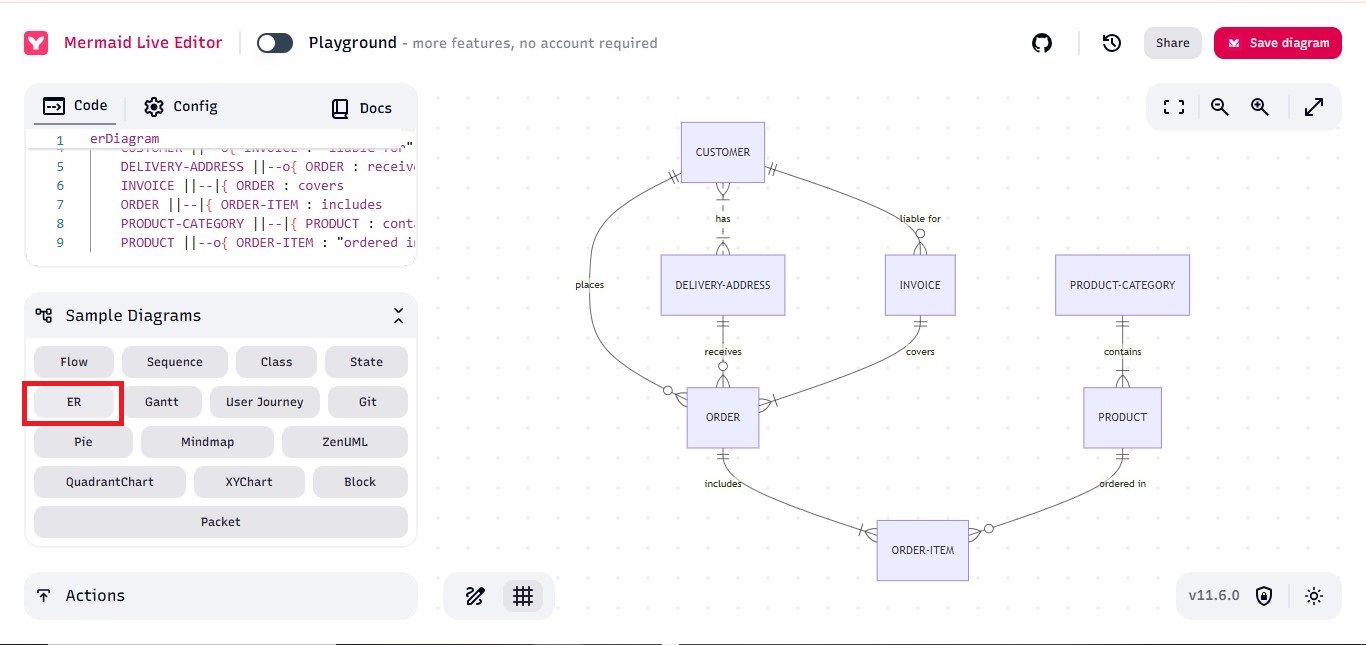Click the 'ordered in' relationship label
1366x645 pixels.
click(1122, 484)
